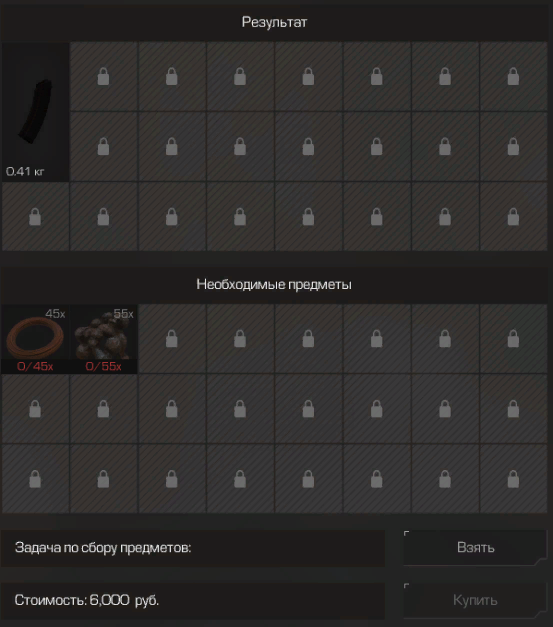Click the Необходимые предметы header
The image size is (553, 627).
pos(274,284)
